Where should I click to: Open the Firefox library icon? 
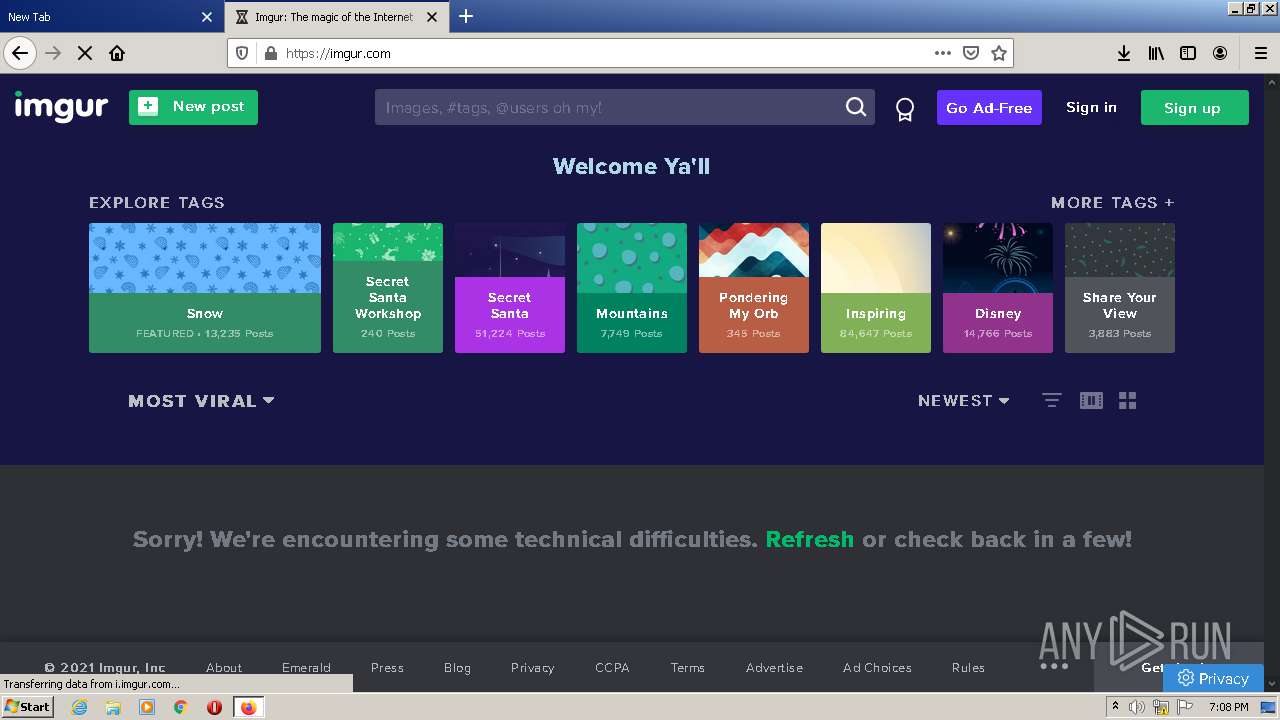coord(1156,53)
